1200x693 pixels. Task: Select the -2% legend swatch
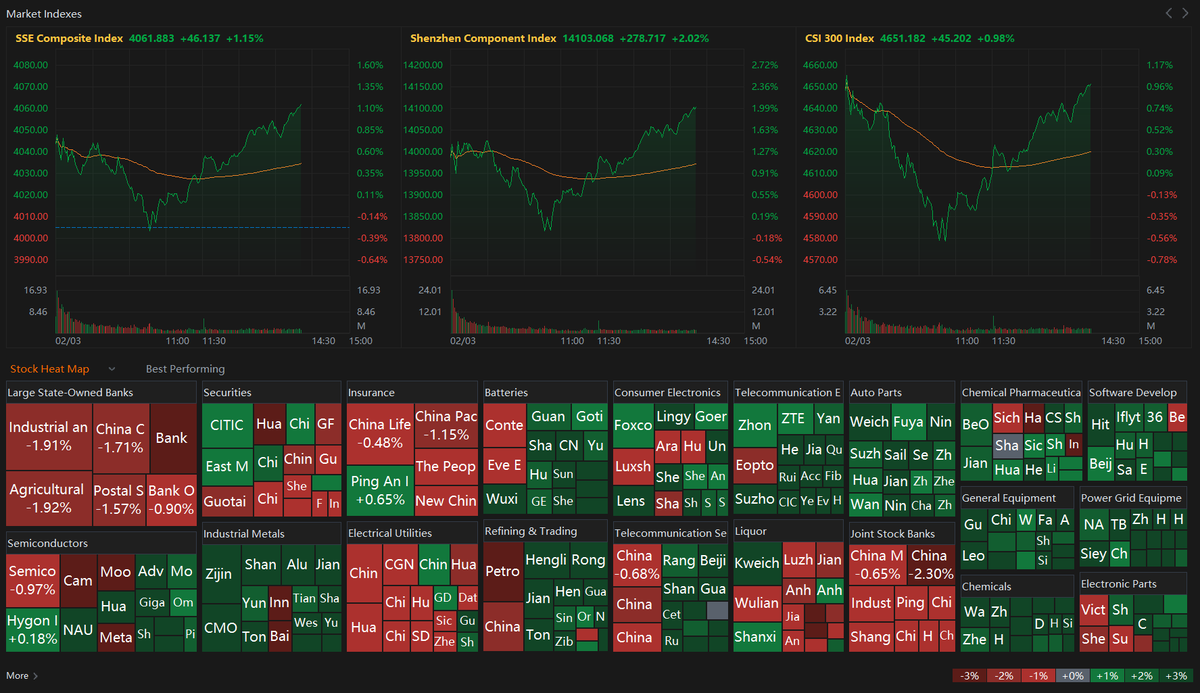pos(1003,676)
